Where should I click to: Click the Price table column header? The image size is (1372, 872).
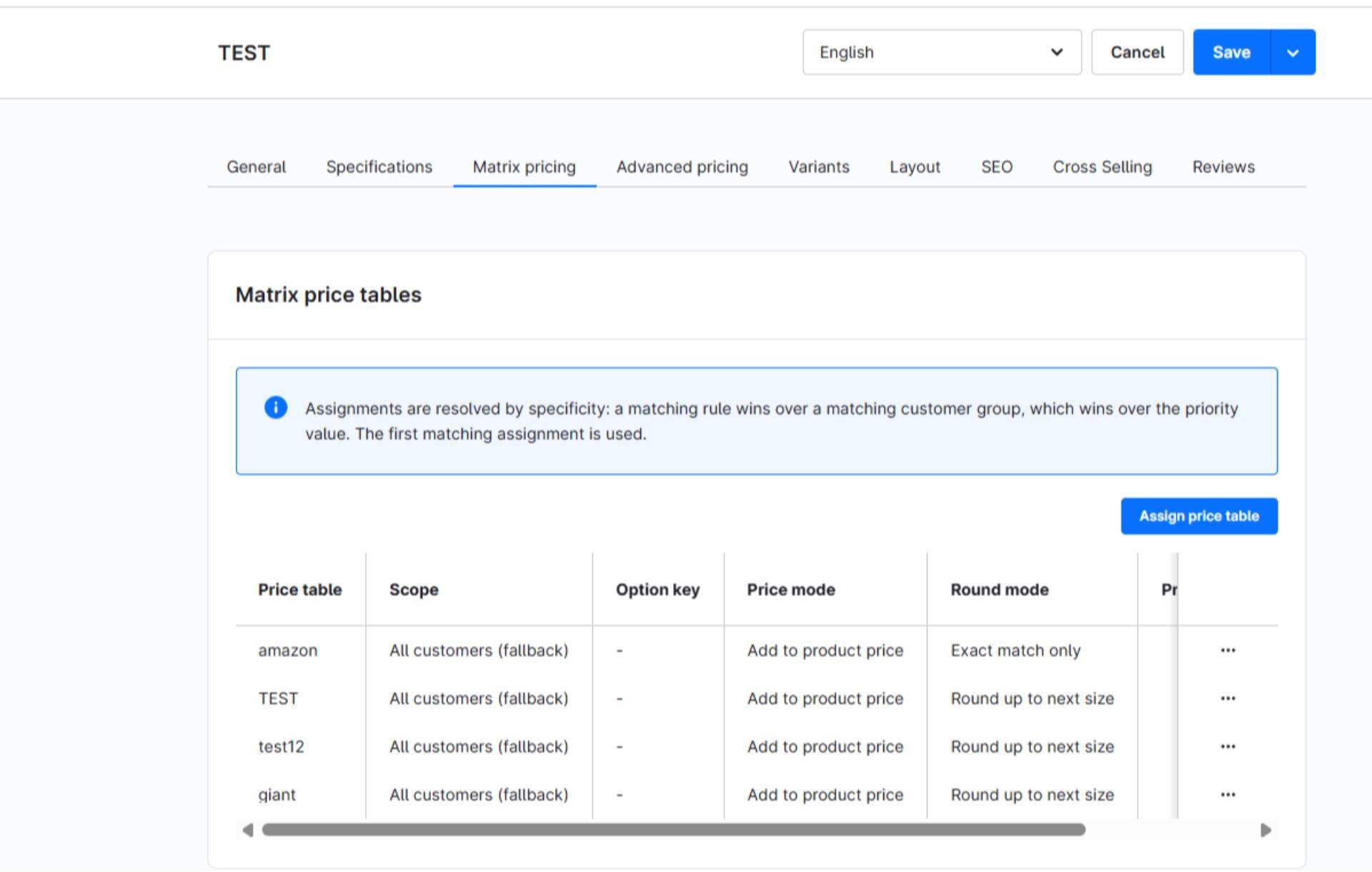[300, 590]
